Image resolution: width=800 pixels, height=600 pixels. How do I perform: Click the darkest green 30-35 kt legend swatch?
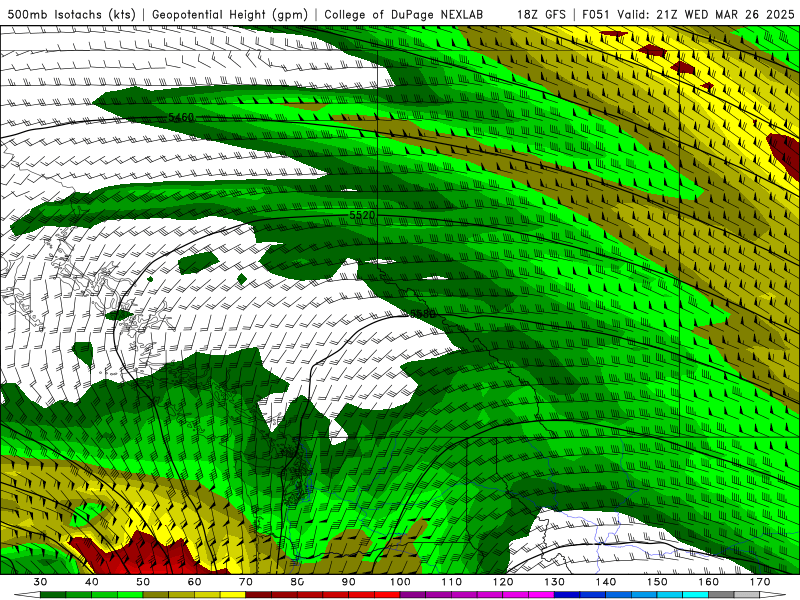[x=53, y=595]
